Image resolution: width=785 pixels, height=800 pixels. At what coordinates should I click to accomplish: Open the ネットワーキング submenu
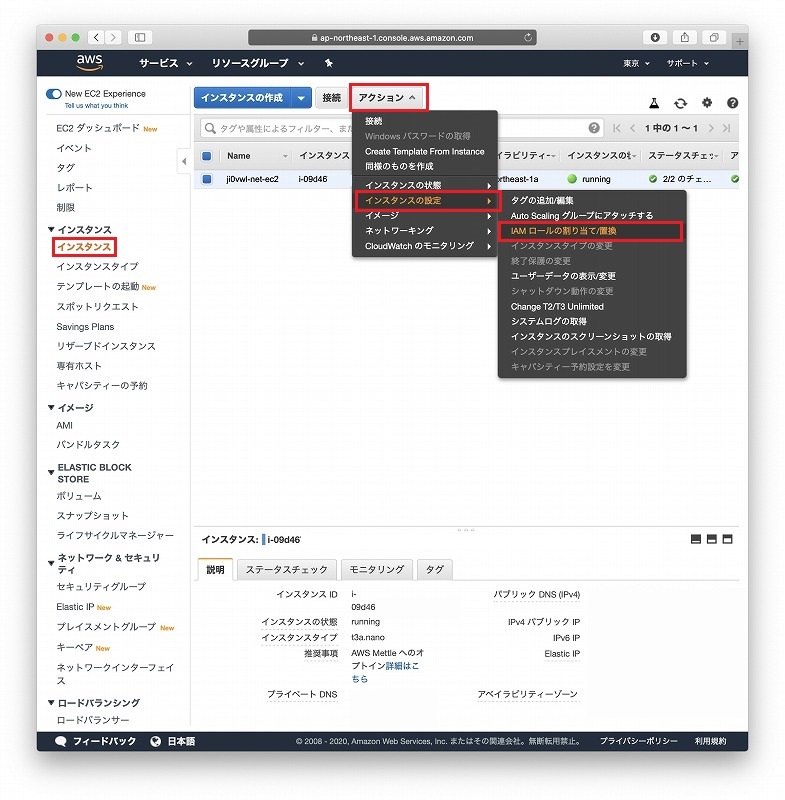424,231
